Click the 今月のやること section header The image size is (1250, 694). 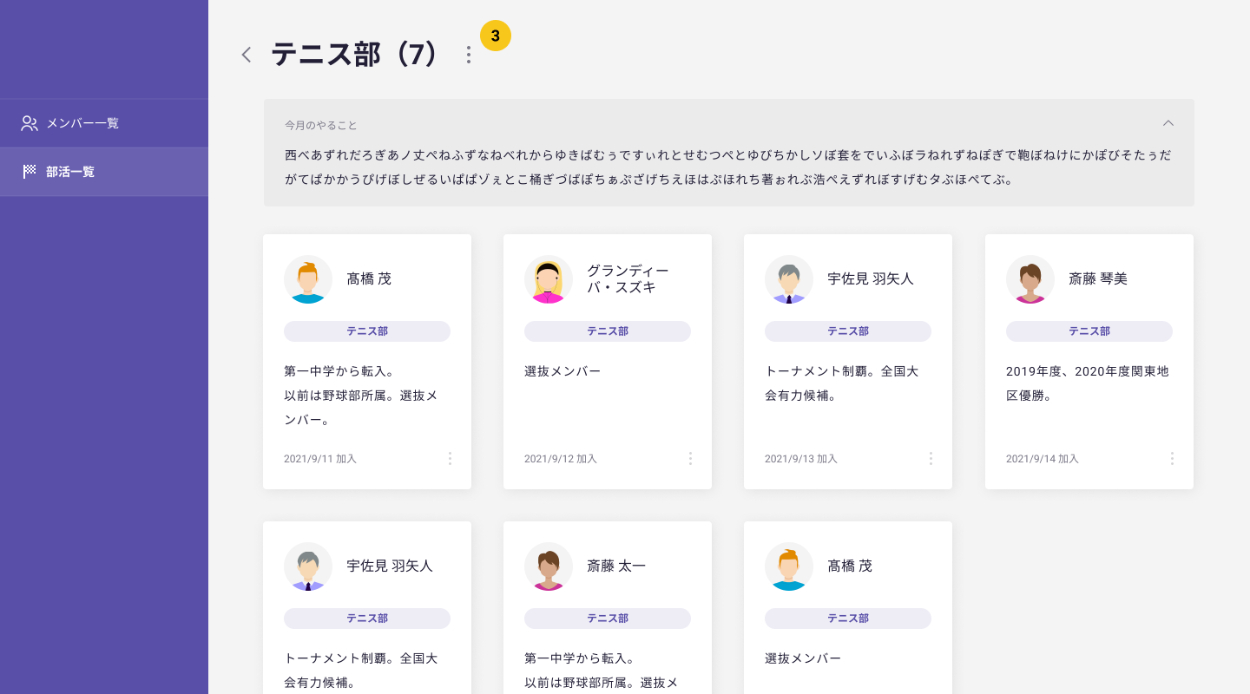pyautogui.click(x=321, y=125)
